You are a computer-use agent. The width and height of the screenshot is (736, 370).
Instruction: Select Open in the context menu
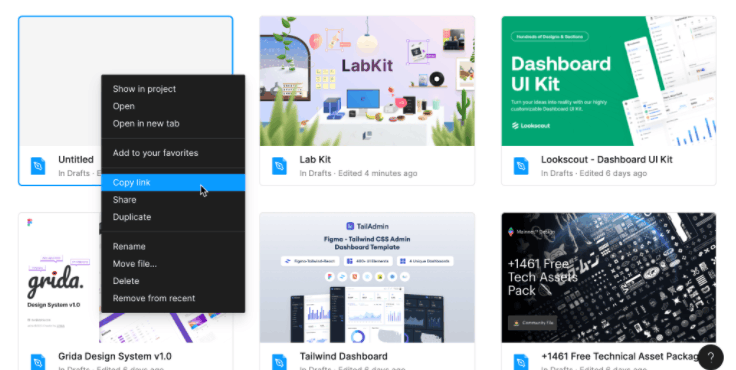[173, 106]
